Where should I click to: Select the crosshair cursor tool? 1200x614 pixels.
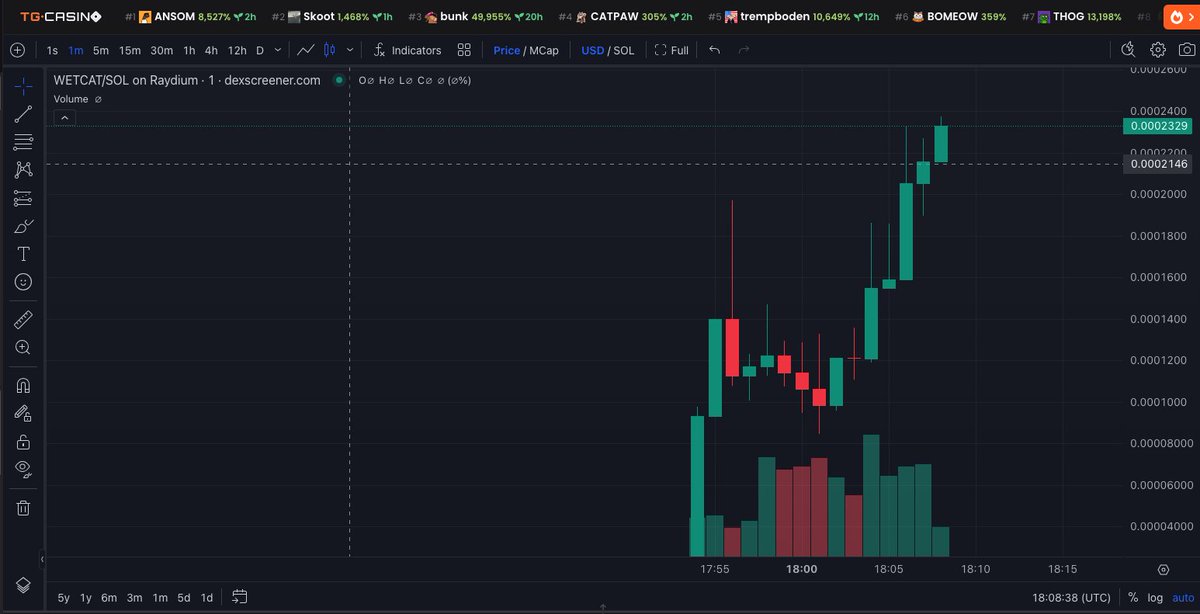point(23,86)
